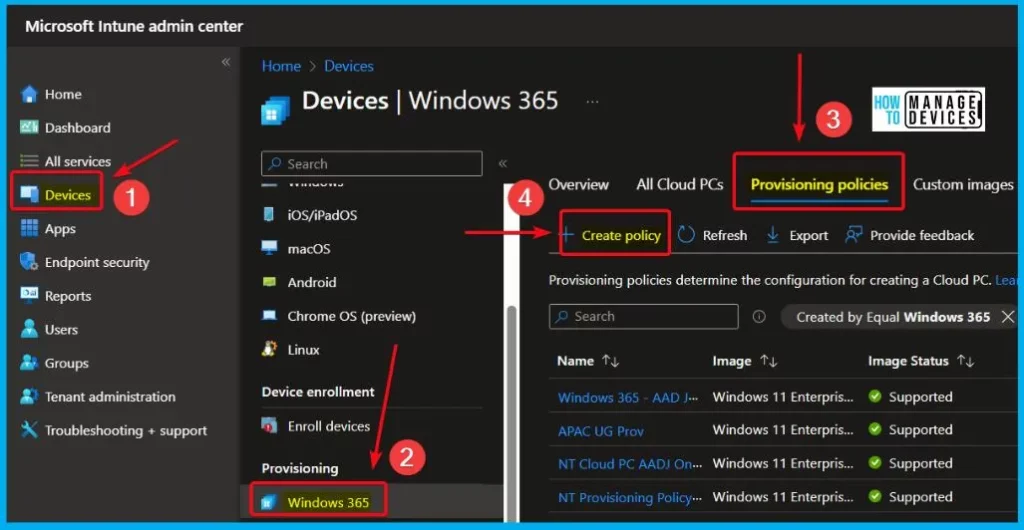Open the Reports sidebar item
Screen dimensions: 1024x530
[x=56, y=296]
